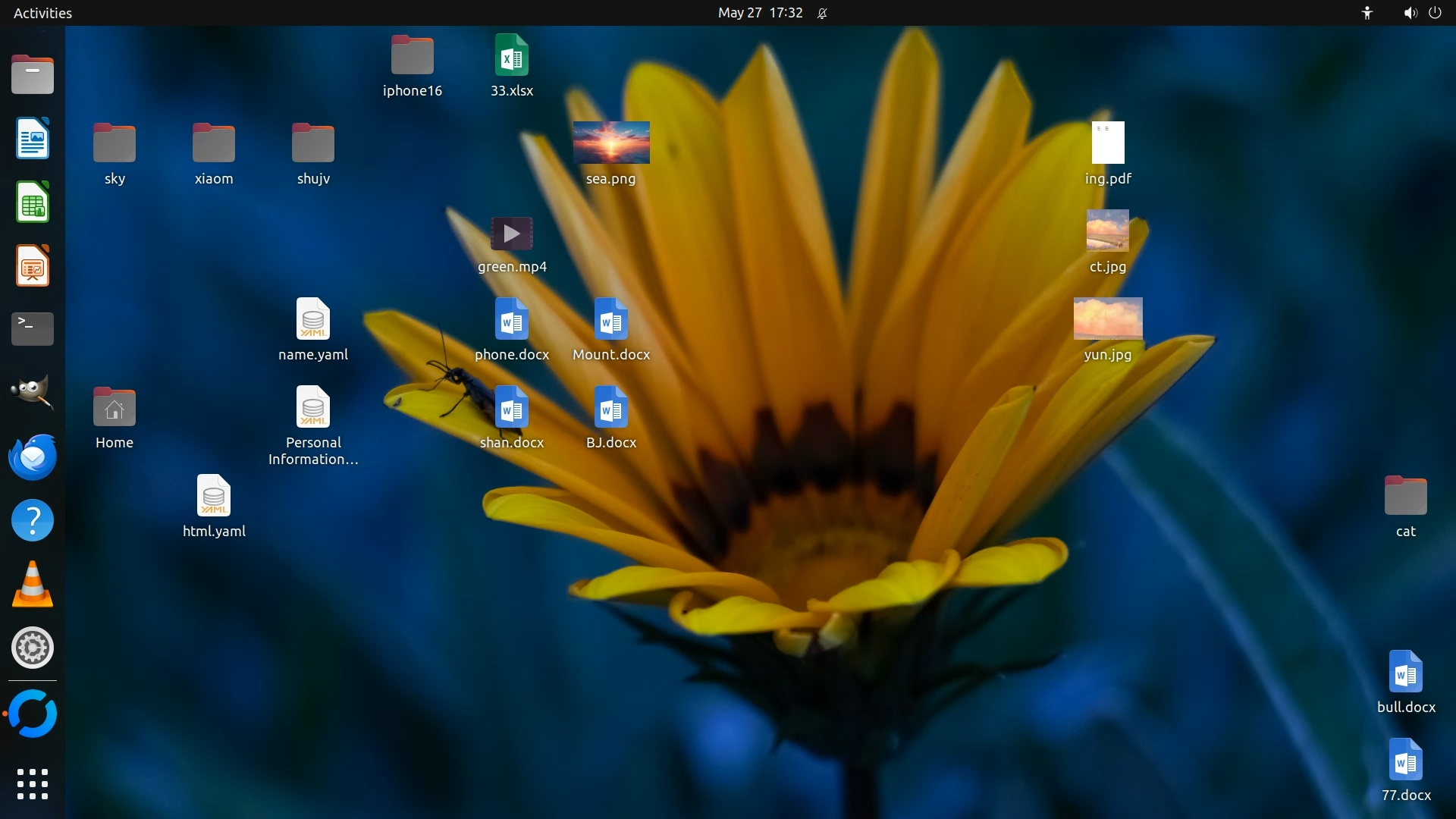Screen dimensions: 1456x819
Task: Open the Activities overview
Action: coord(42,13)
